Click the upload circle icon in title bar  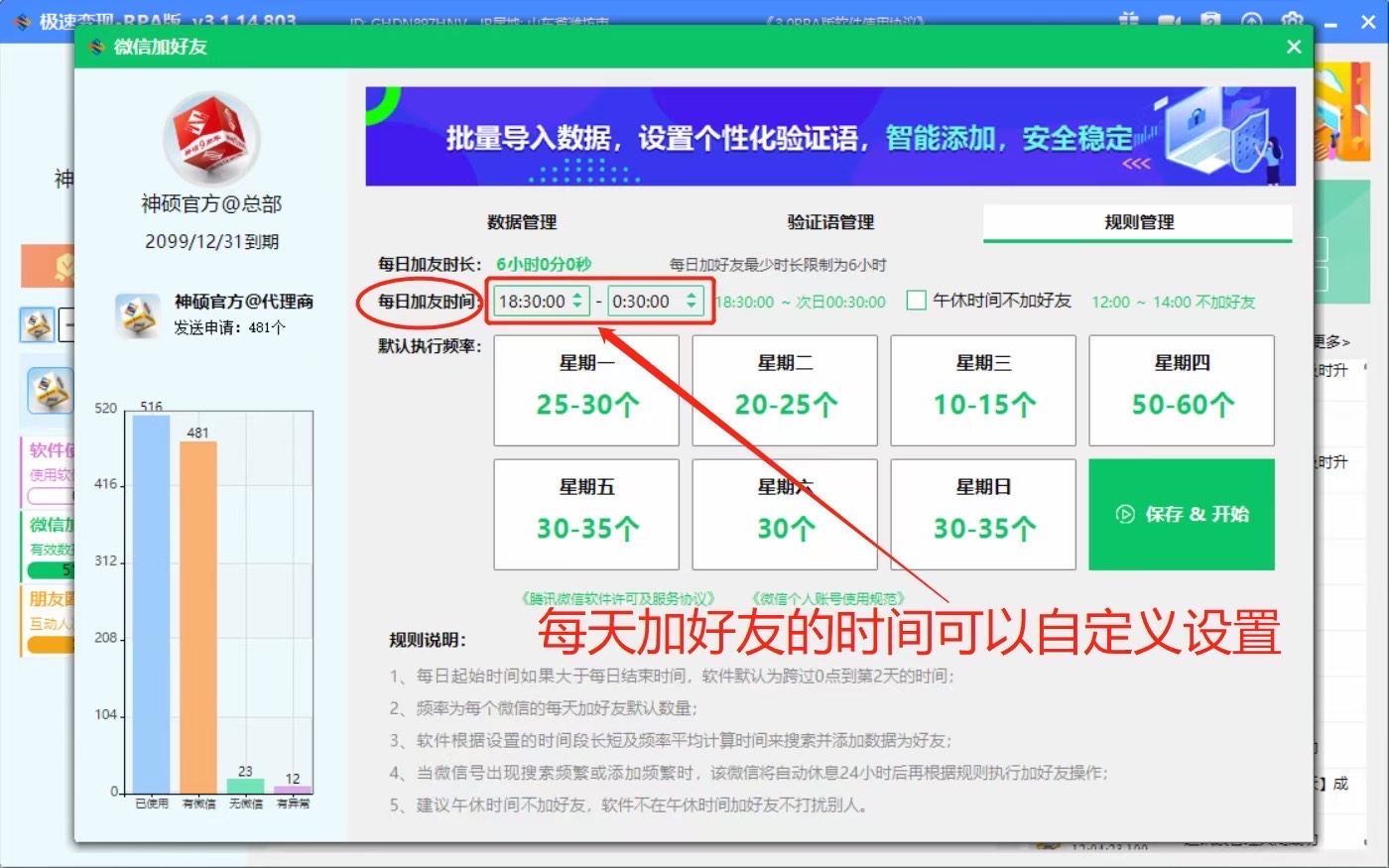click(1250, 20)
